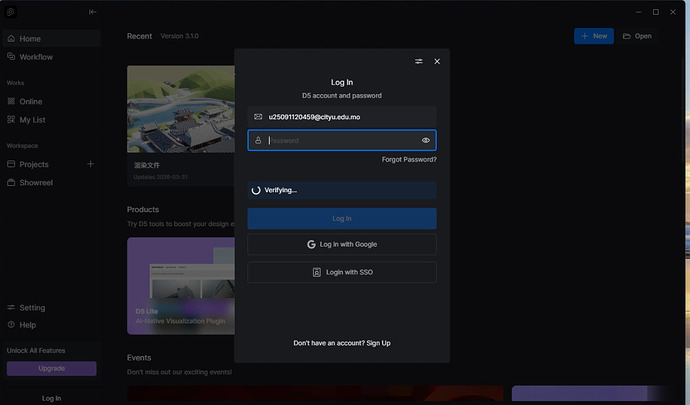Close the Log In dialog
The width and height of the screenshot is (690, 405).
(437, 61)
